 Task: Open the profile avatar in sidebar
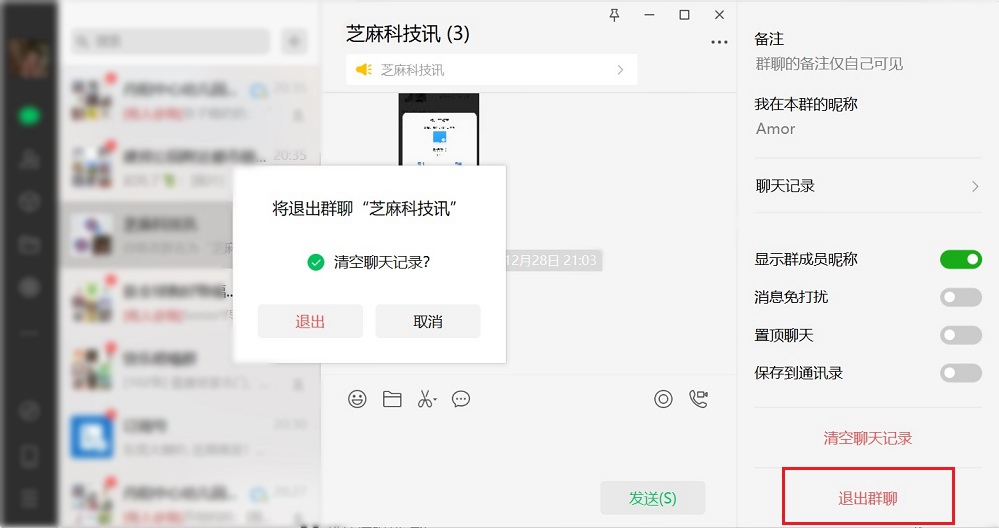pyautogui.click(x=29, y=59)
